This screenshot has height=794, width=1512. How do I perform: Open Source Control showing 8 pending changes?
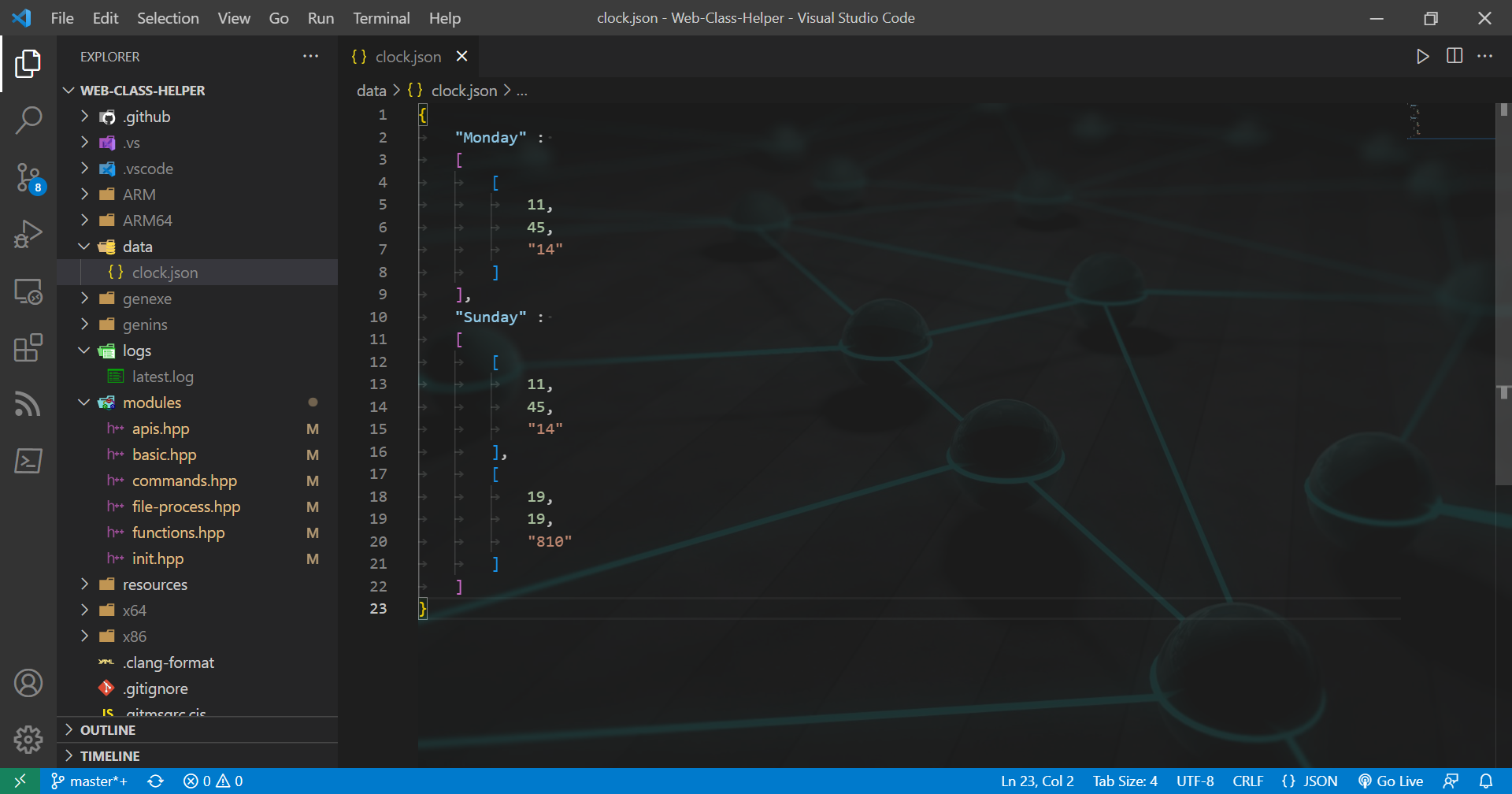(x=28, y=177)
